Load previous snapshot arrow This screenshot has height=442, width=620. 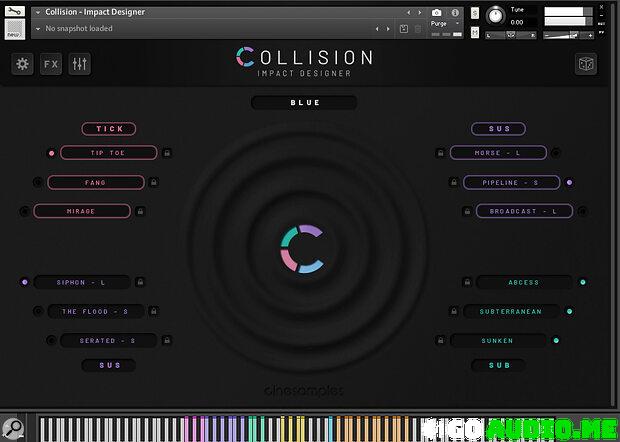click(377, 29)
